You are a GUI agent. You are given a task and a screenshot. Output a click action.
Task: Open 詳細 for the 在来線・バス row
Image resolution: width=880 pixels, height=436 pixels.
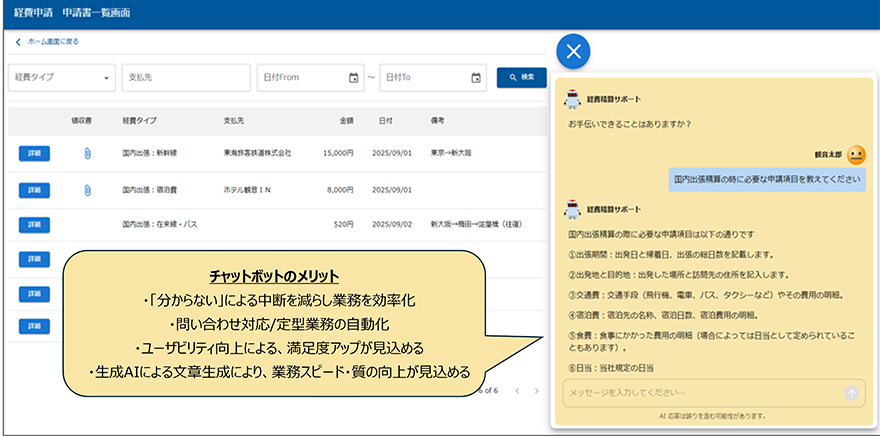(34, 224)
